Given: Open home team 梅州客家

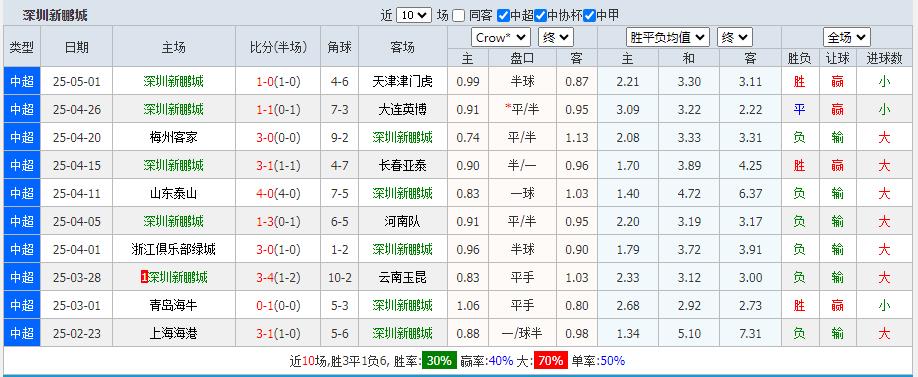Looking at the screenshot, I should [x=173, y=138].
